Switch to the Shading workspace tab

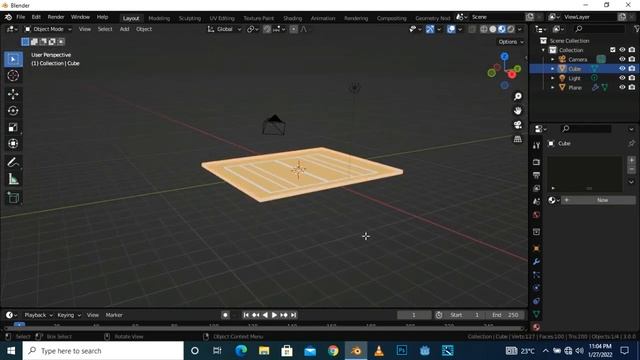[x=293, y=18]
